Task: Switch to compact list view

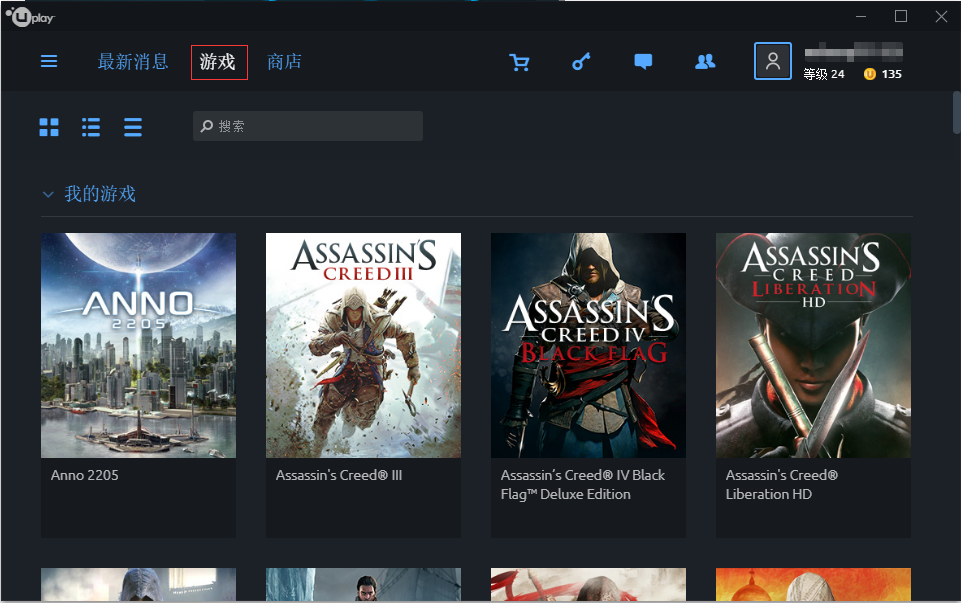Action: [132, 127]
